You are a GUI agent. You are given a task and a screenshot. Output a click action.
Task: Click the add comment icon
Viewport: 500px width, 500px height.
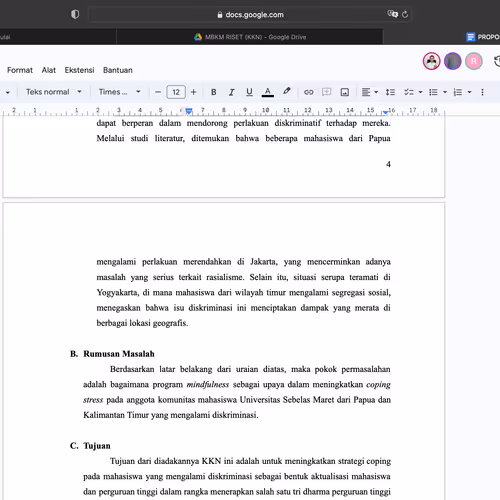[327, 92]
